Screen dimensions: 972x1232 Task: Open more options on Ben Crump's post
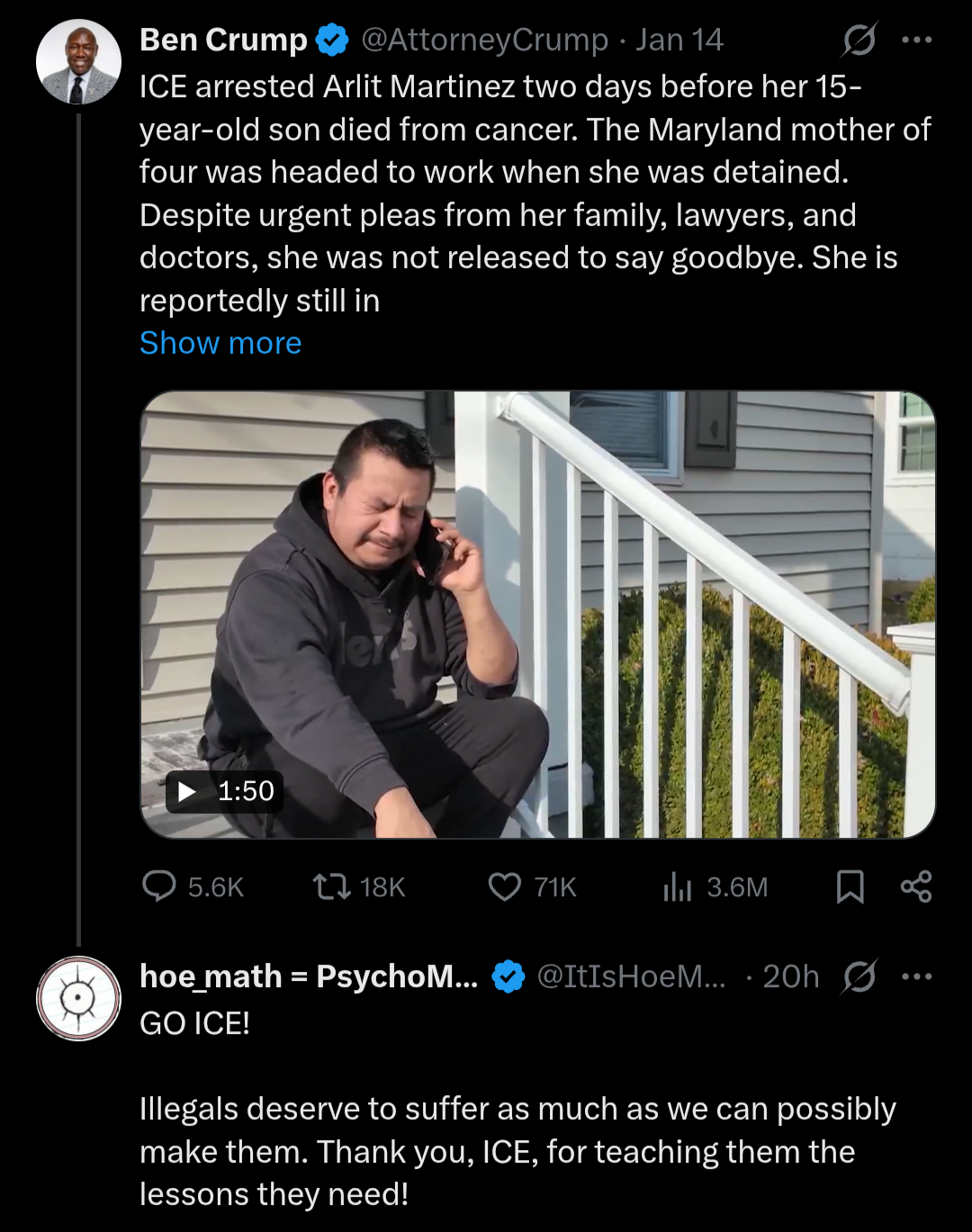(x=916, y=40)
